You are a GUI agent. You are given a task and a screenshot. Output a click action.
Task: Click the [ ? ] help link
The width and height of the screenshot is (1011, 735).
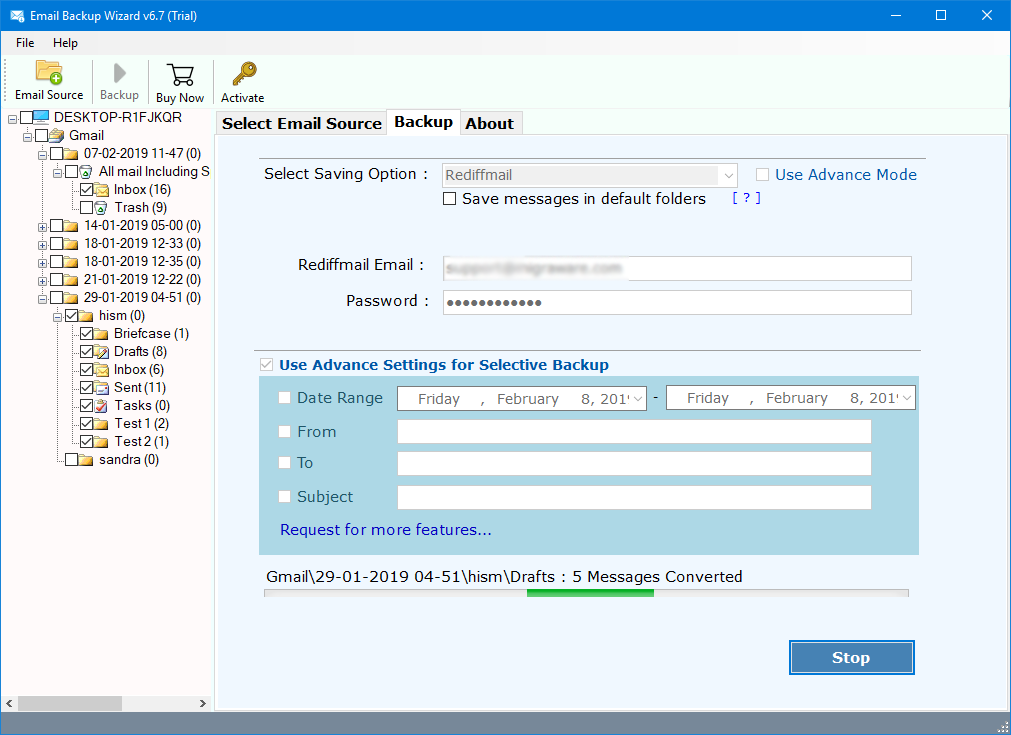[746, 198]
